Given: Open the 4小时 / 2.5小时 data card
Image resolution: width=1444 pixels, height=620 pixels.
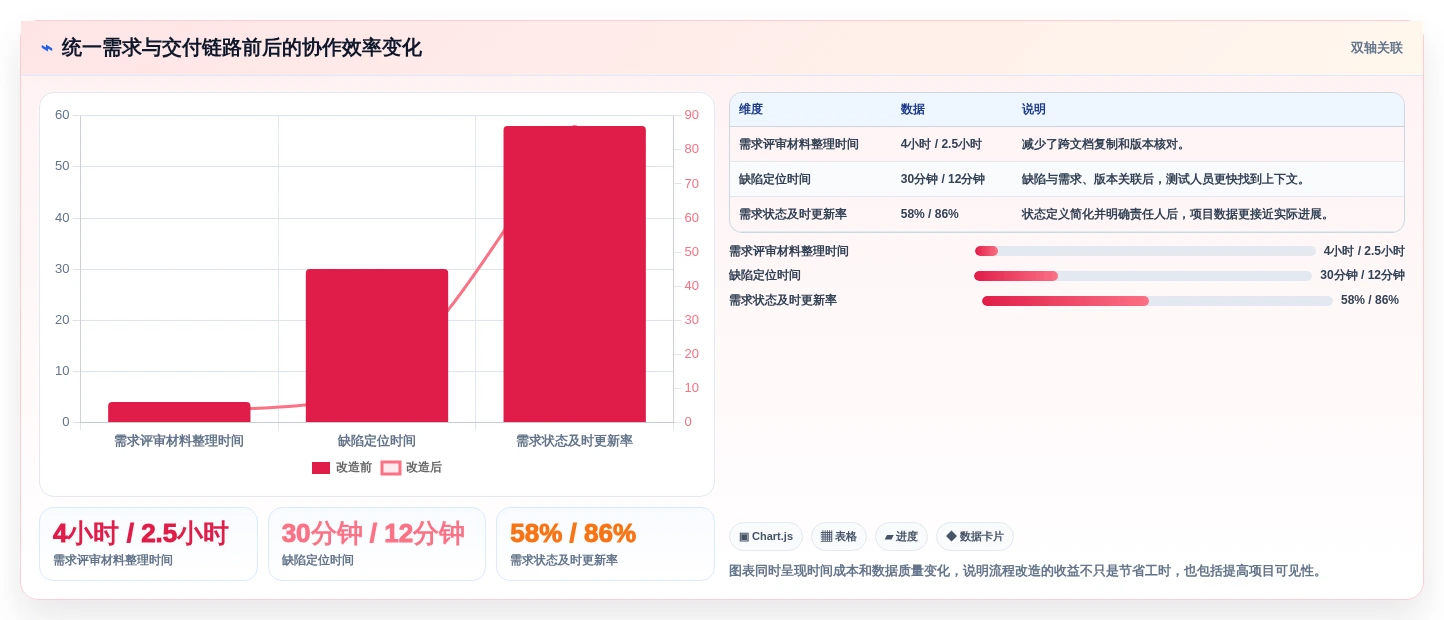Looking at the screenshot, I should 148,544.
